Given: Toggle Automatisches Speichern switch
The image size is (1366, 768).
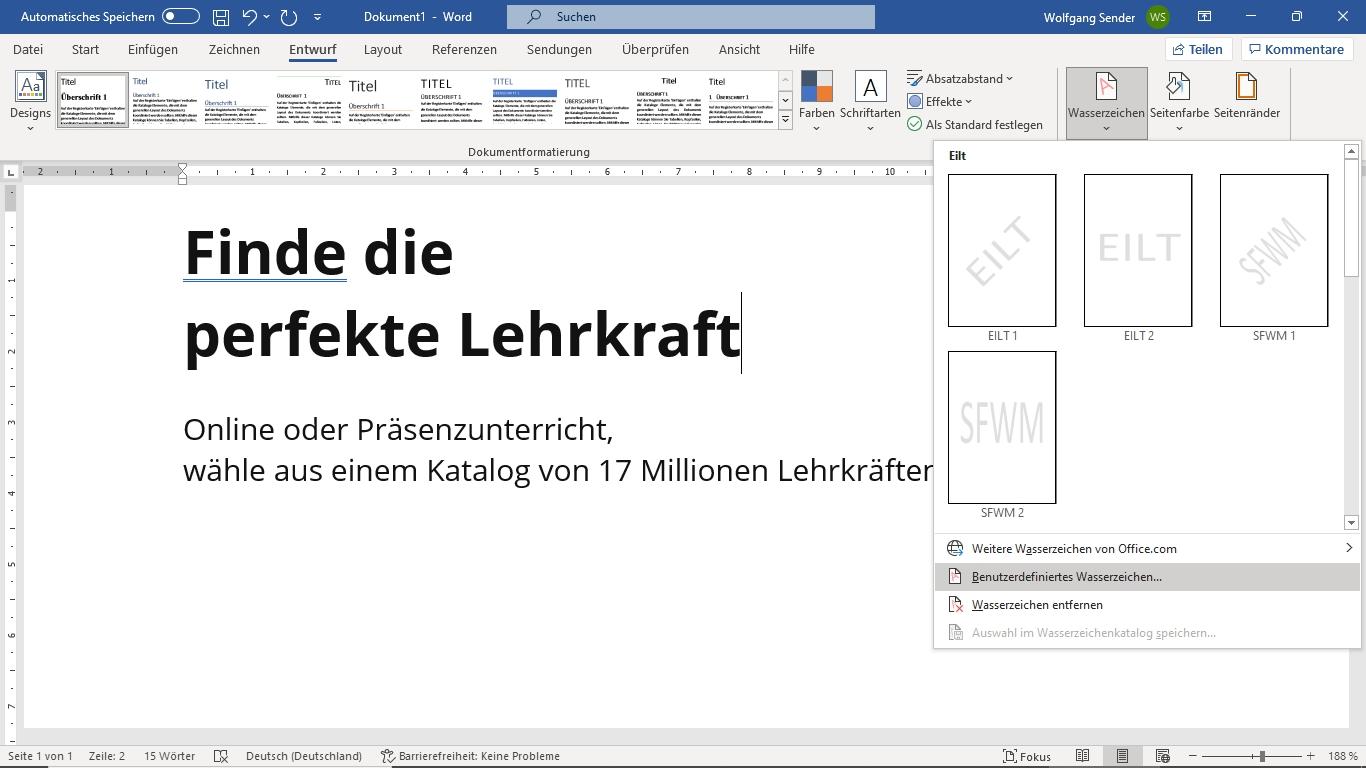Looking at the screenshot, I should coord(180,17).
